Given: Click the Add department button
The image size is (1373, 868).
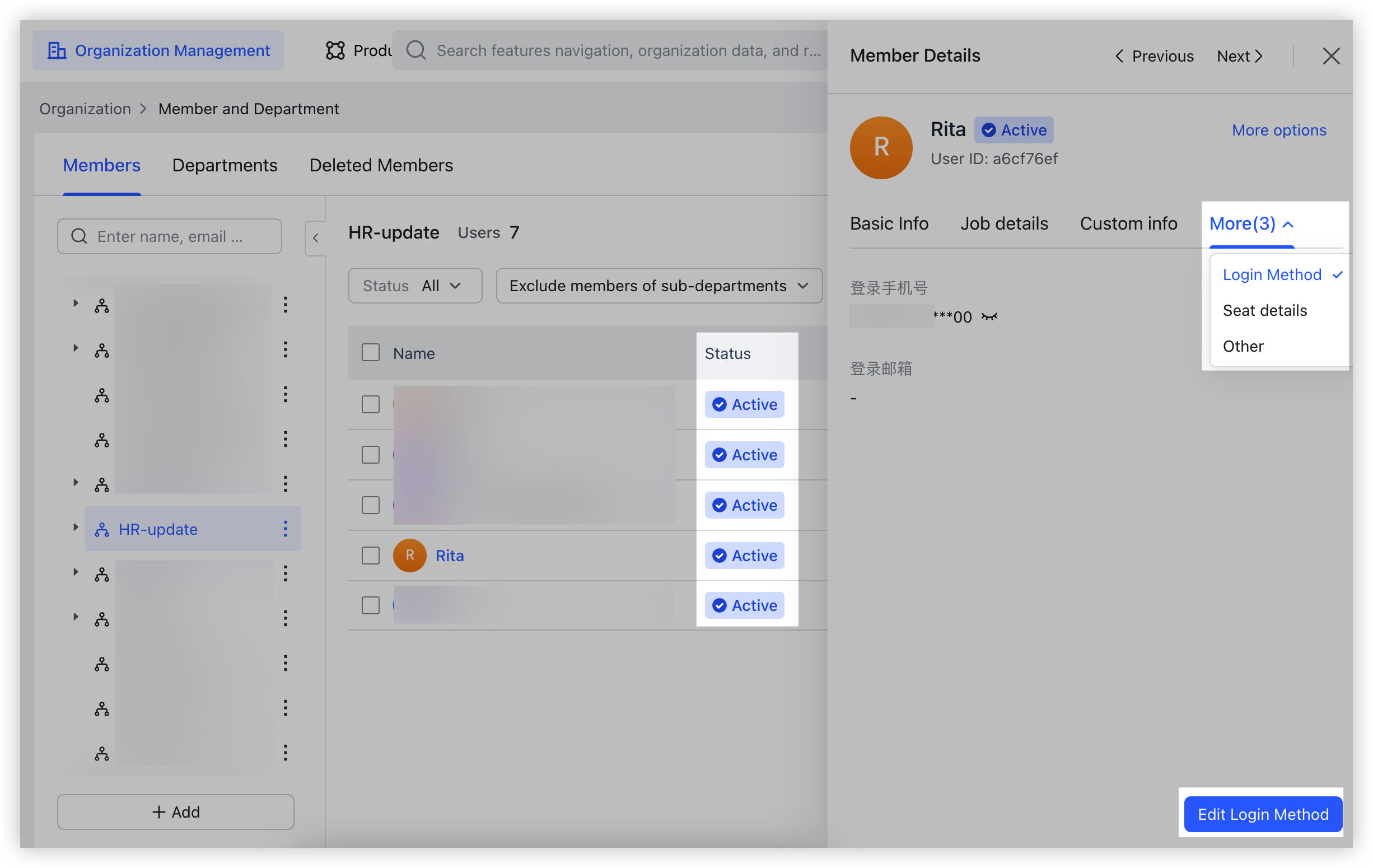Looking at the screenshot, I should click(176, 811).
